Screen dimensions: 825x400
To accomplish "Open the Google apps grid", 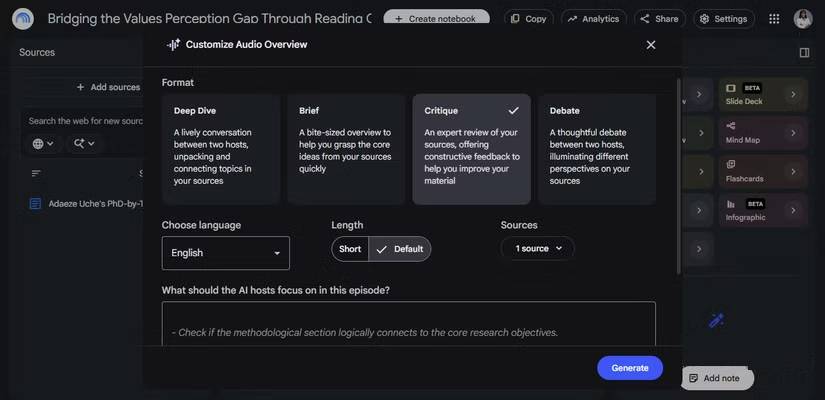I will tap(774, 19).
